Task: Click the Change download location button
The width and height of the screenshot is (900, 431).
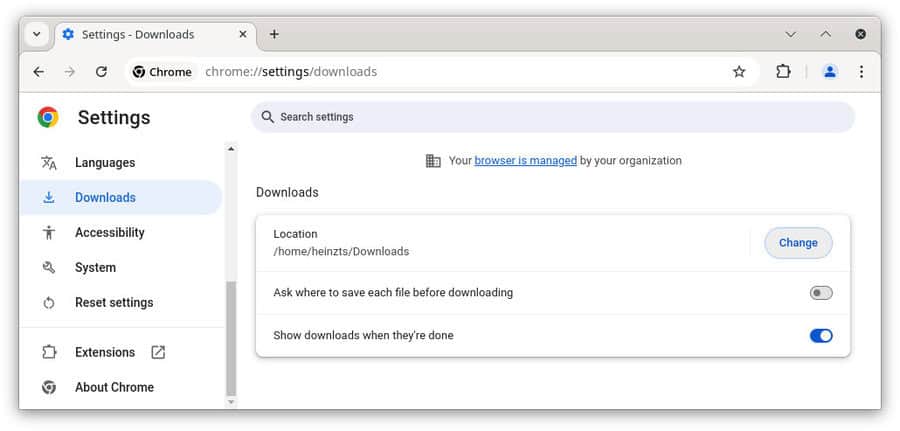Action: coord(798,243)
